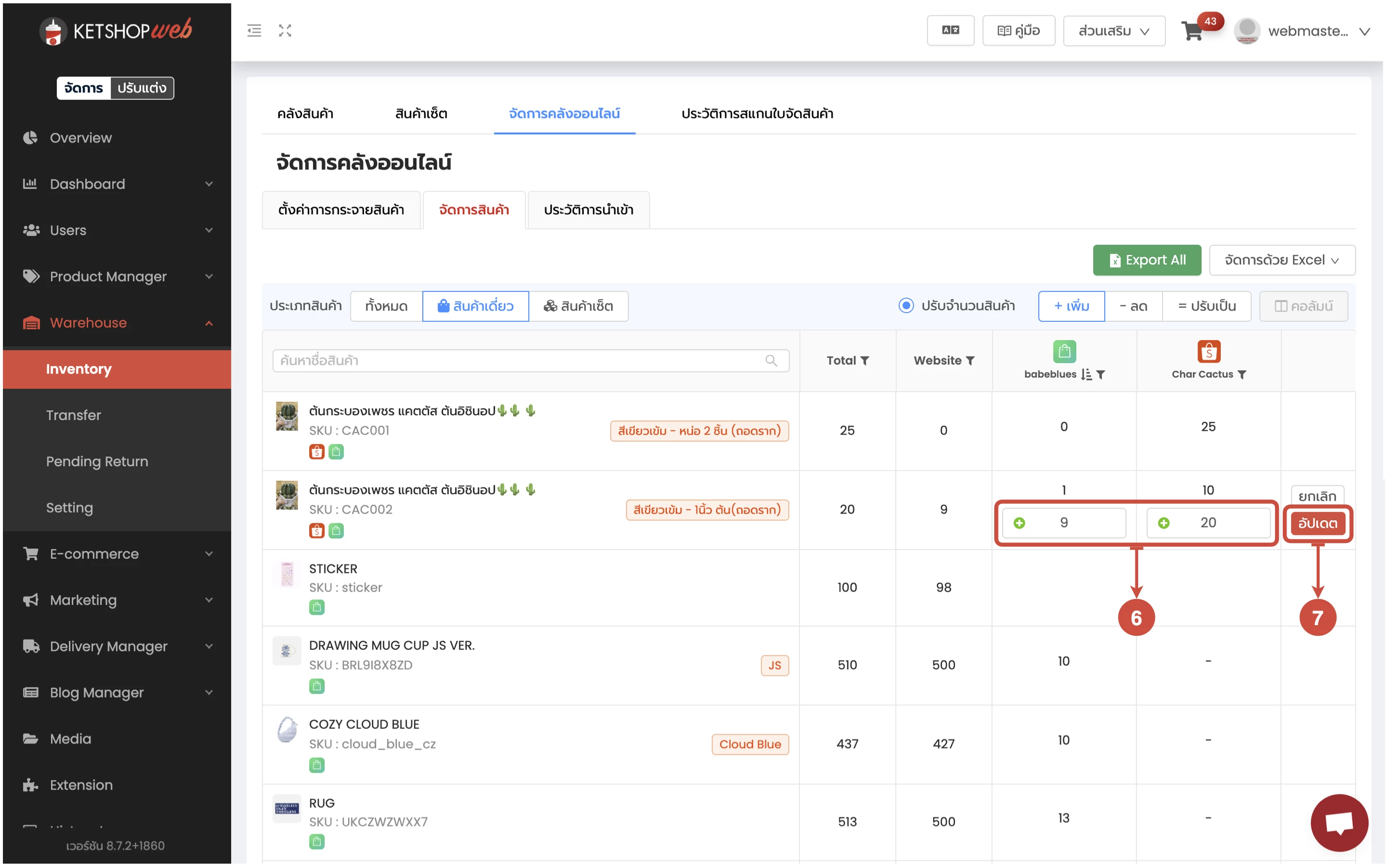This screenshot has height=868, width=1386.
Task: Select the + เพิ่ม adjustment mode
Action: [1071, 306]
